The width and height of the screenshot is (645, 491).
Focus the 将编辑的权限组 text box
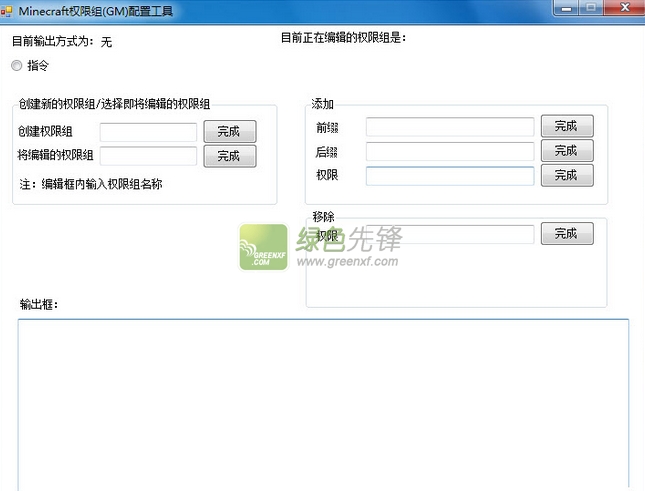[148, 156]
